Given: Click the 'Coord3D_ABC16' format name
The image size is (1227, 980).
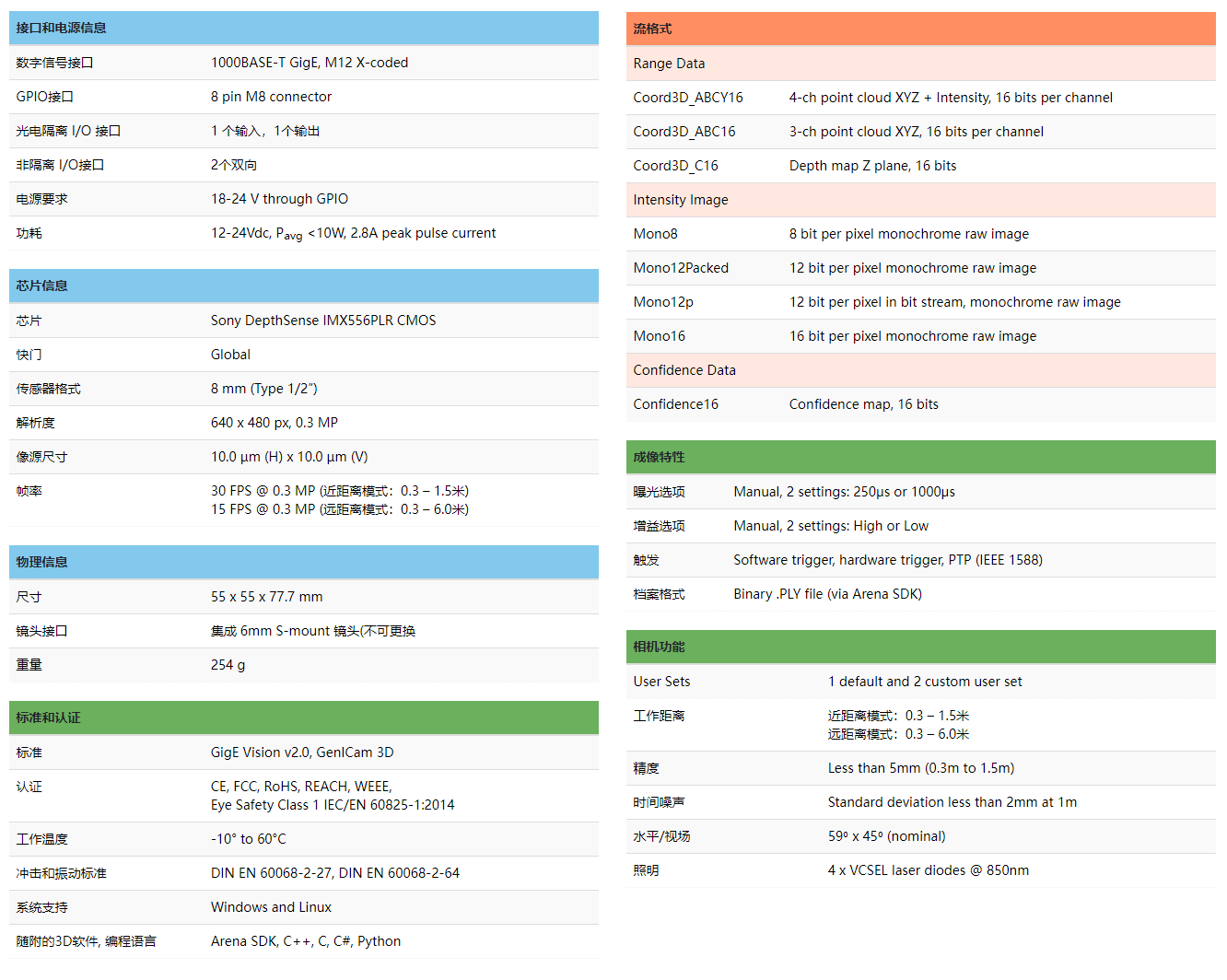Looking at the screenshot, I should pos(684,132).
